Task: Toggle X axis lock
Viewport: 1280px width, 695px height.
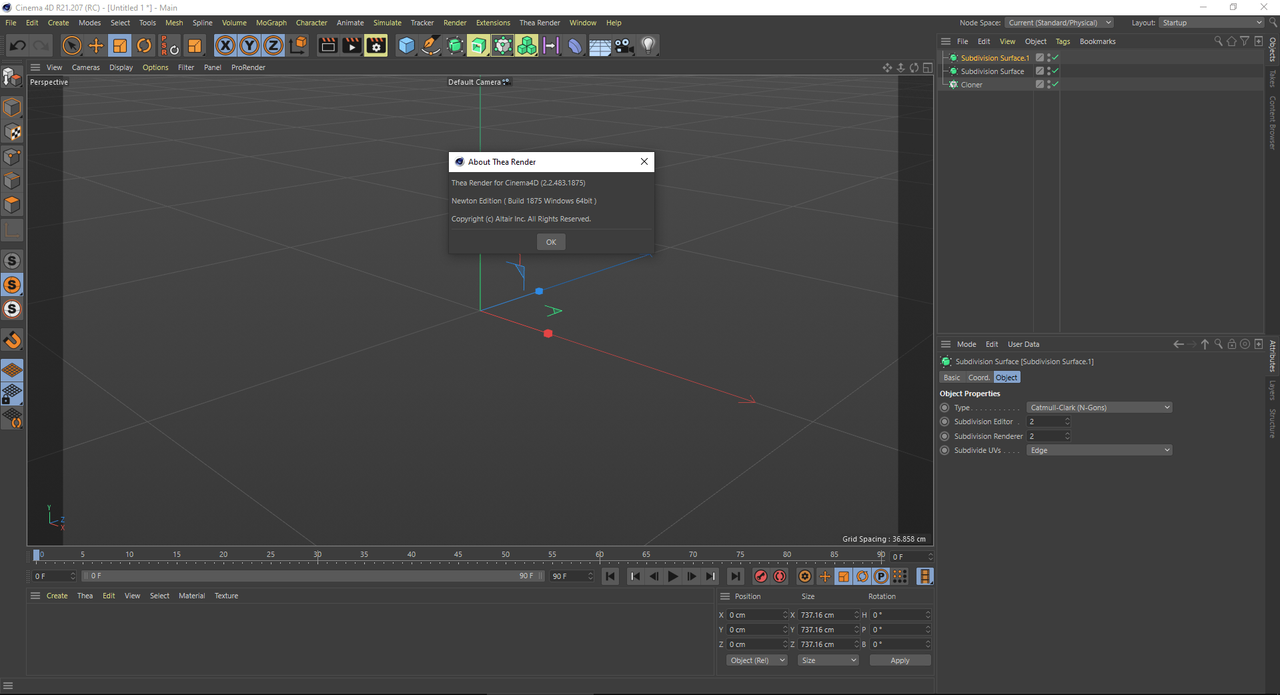Action: click(x=225, y=45)
